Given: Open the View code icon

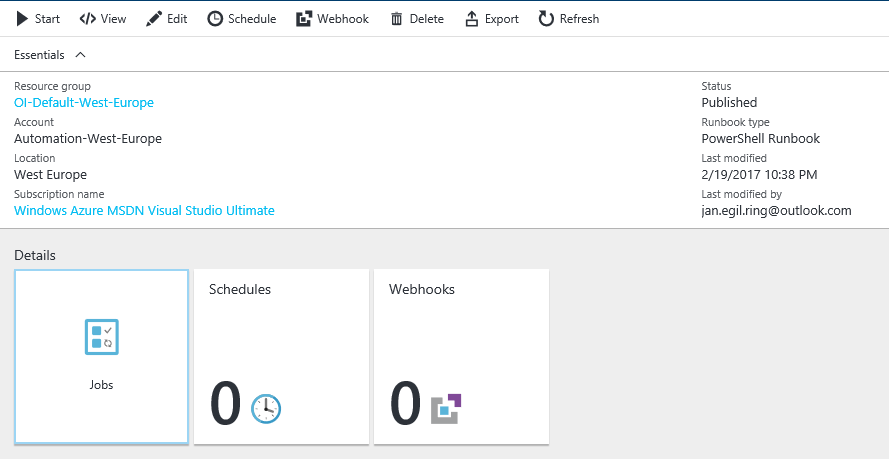Looking at the screenshot, I should [x=87, y=19].
